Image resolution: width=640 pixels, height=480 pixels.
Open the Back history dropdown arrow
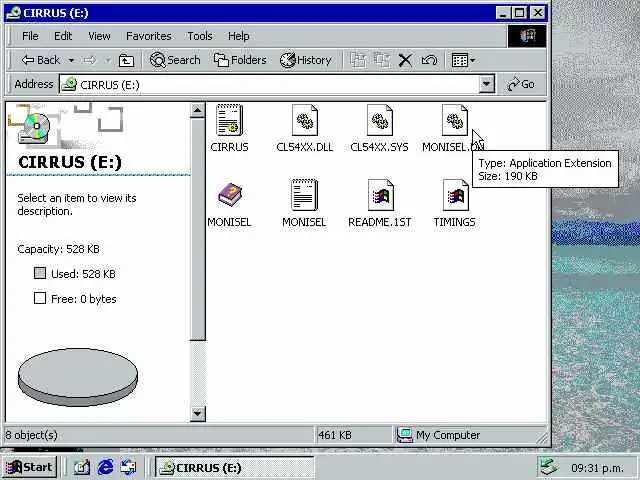pos(71,60)
